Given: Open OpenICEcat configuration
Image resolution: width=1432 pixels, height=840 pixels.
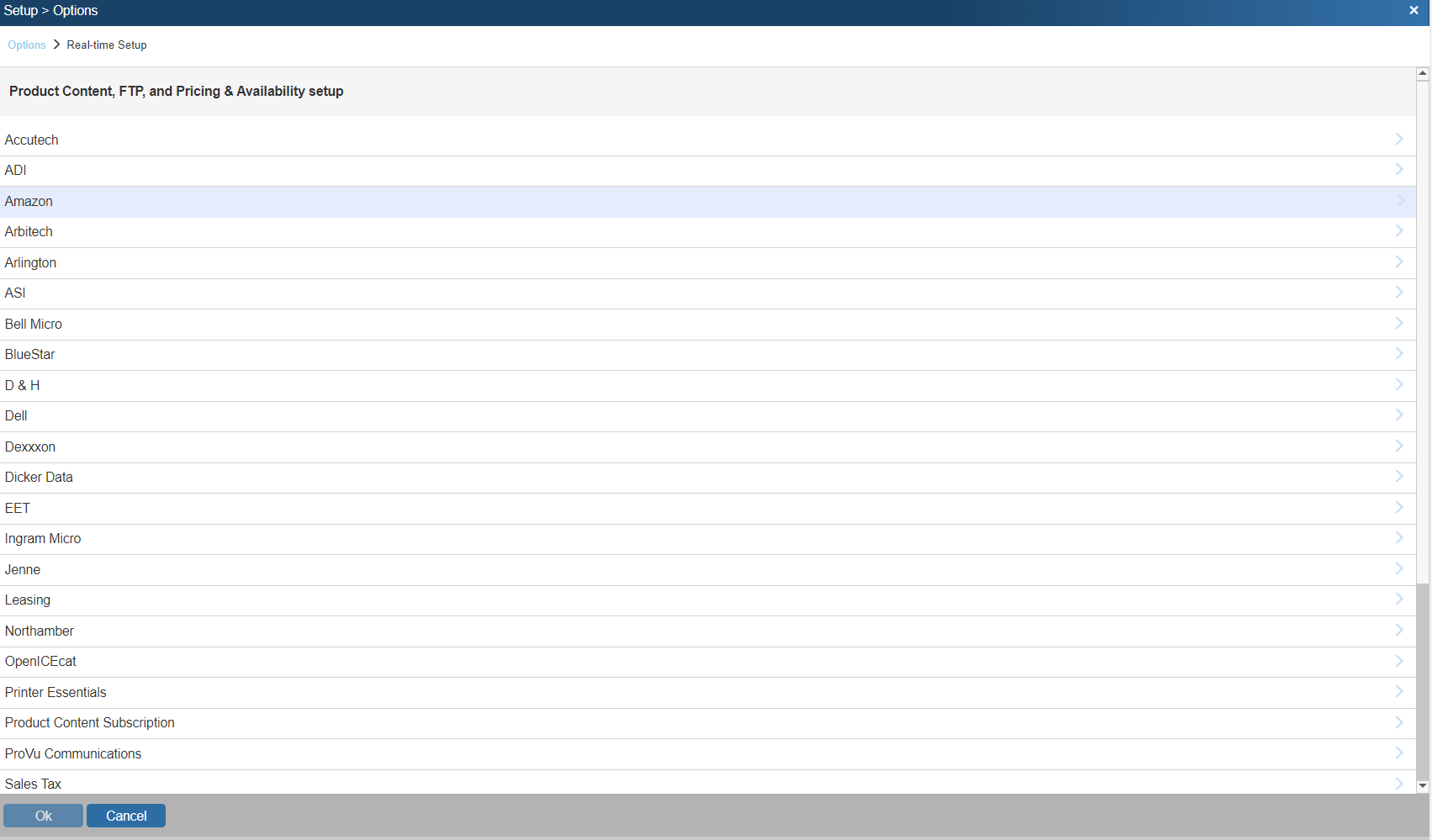Looking at the screenshot, I should click(x=40, y=662).
